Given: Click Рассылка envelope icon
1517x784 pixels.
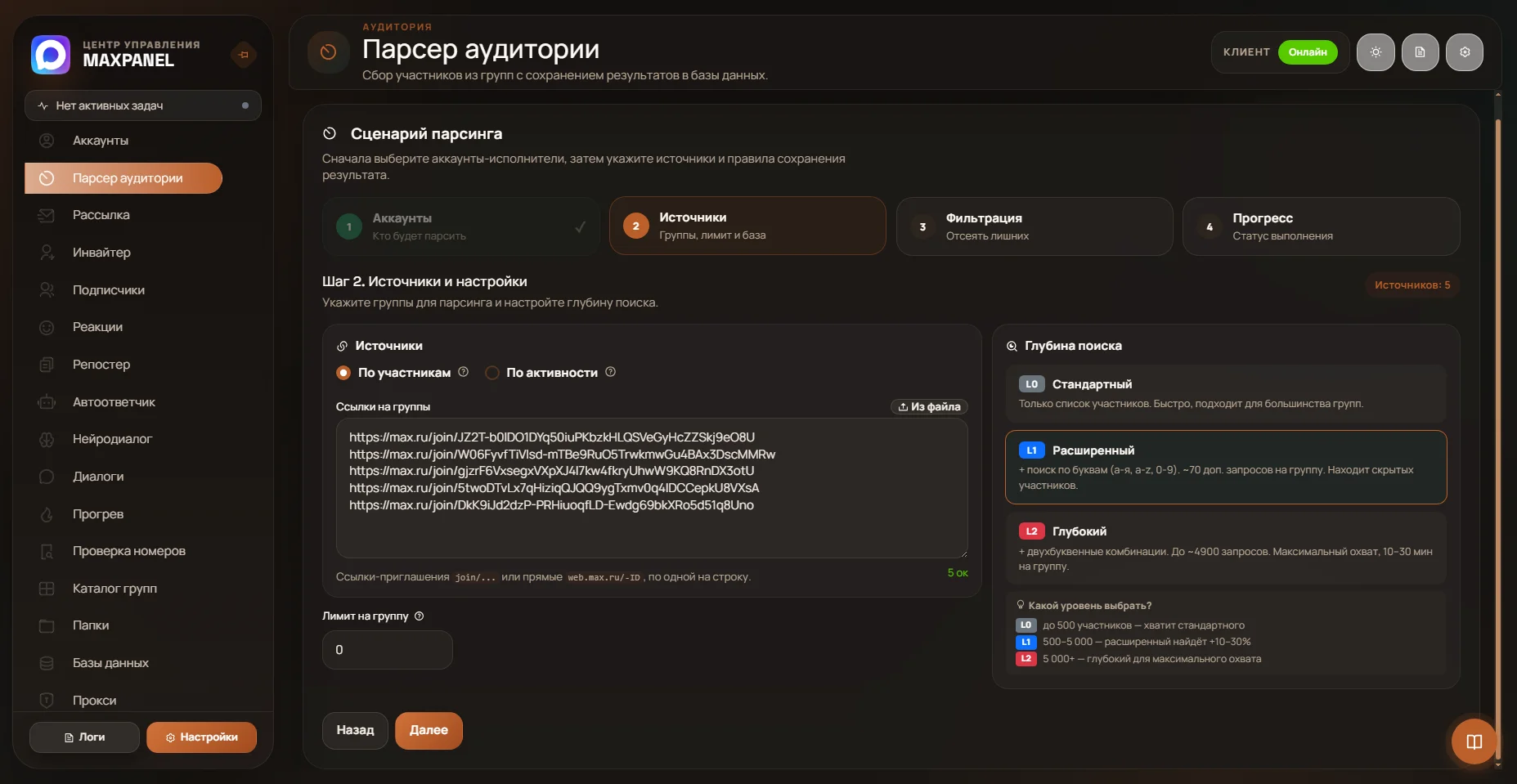Looking at the screenshot, I should [47, 215].
